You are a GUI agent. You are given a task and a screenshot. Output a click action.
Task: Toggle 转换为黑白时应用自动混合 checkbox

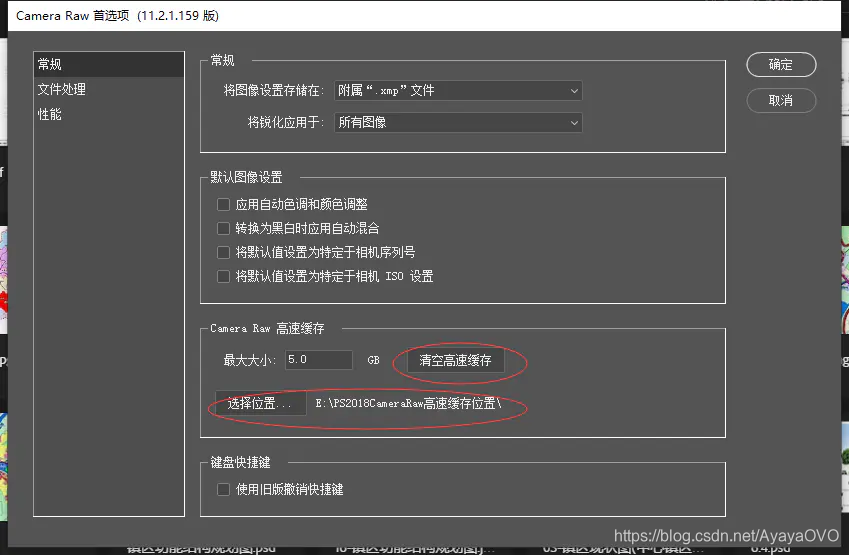pos(223,228)
